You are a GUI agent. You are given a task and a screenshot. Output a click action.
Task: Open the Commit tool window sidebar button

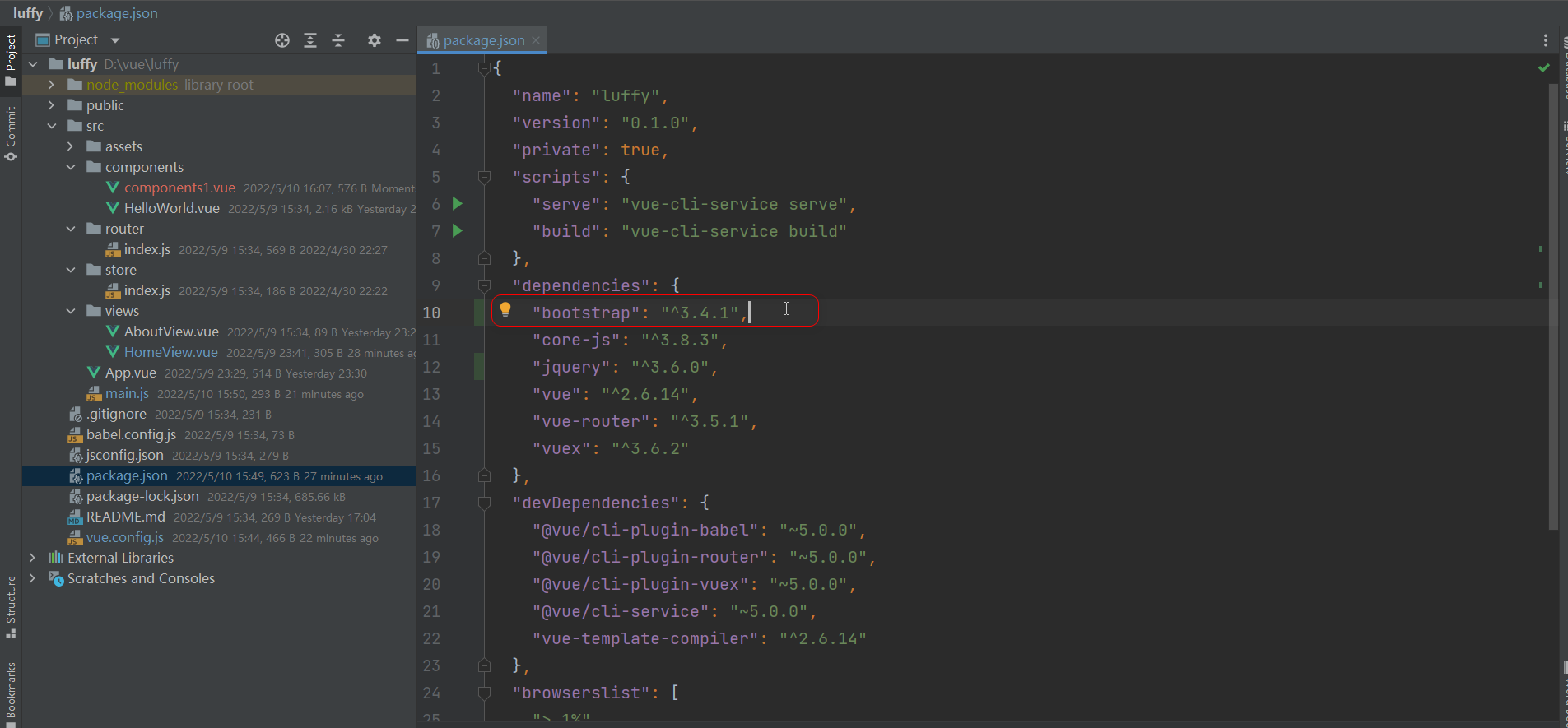[x=11, y=134]
